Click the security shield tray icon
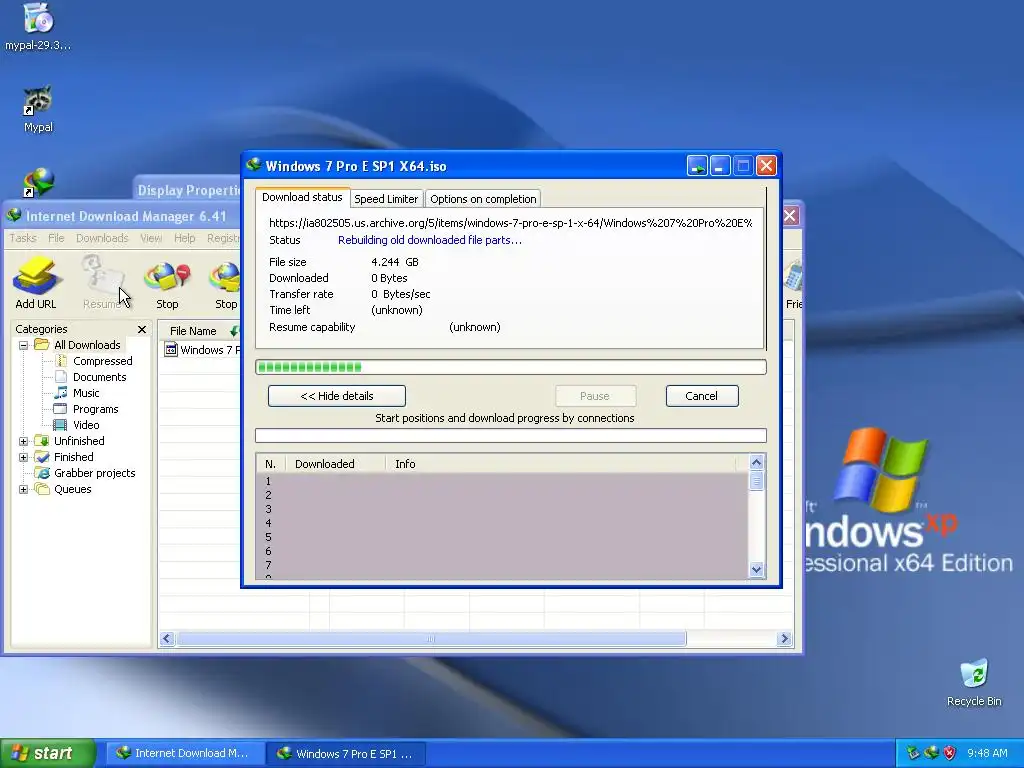The width and height of the screenshot is (1024, 768). (x=950, y=753)
